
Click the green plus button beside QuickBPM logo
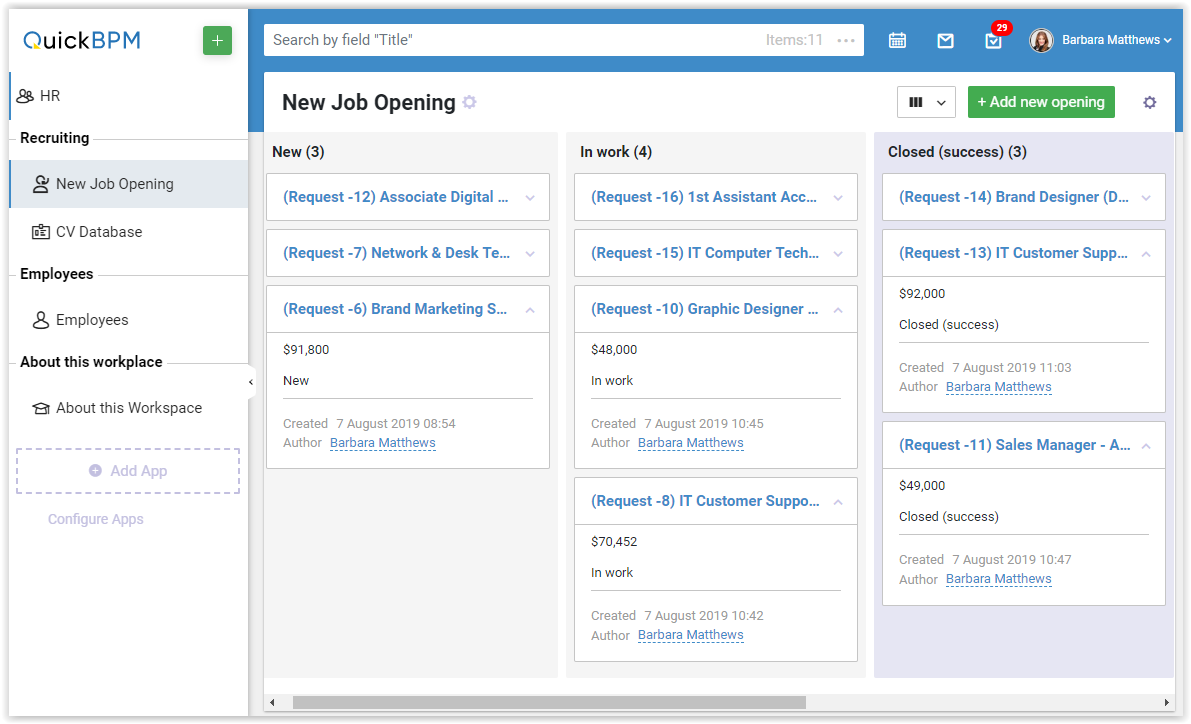point(217,41)
